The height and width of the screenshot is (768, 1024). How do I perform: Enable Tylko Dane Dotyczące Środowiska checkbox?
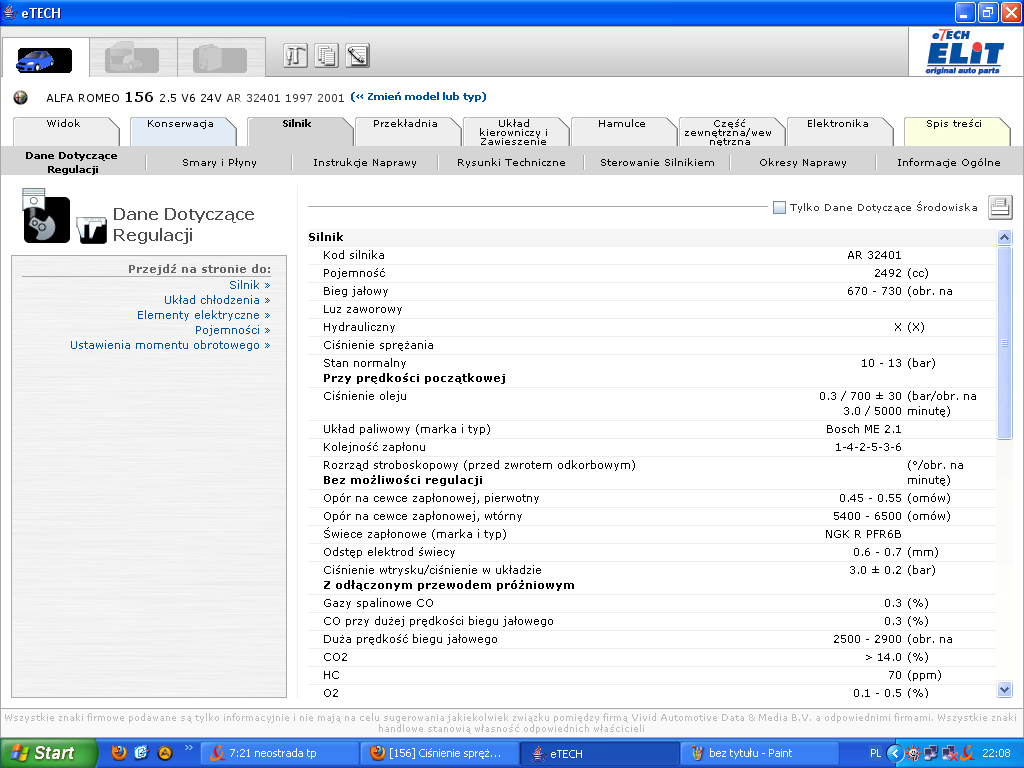[x=779, y=208]
